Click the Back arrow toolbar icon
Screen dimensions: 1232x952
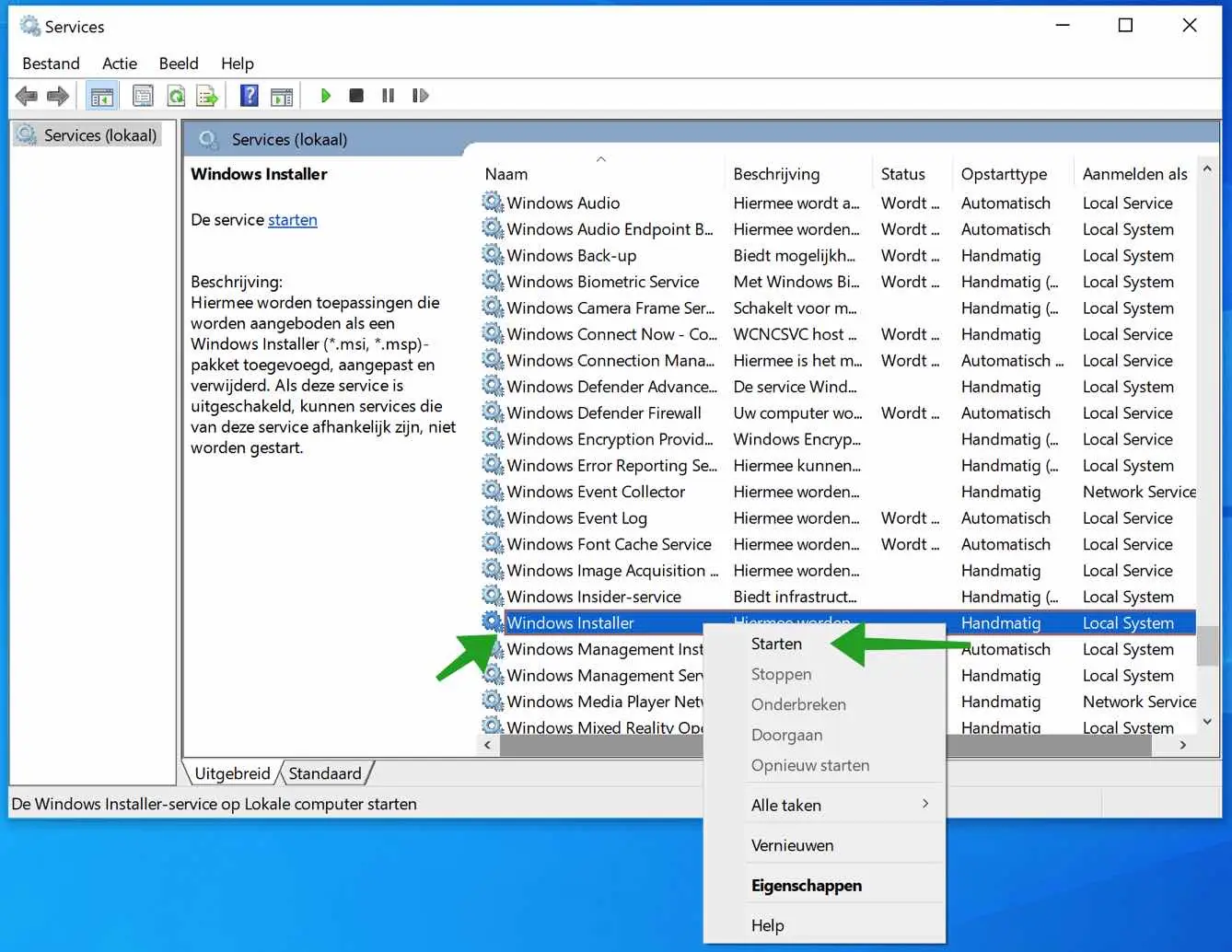pyautogui.click(x=27, y=96)
